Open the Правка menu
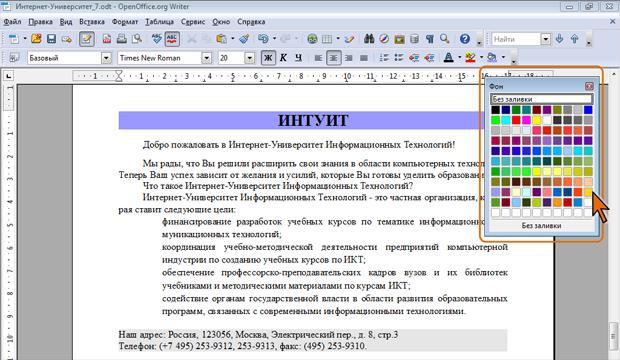The height and width of the screenshot is (360, 620). point(40,22)
